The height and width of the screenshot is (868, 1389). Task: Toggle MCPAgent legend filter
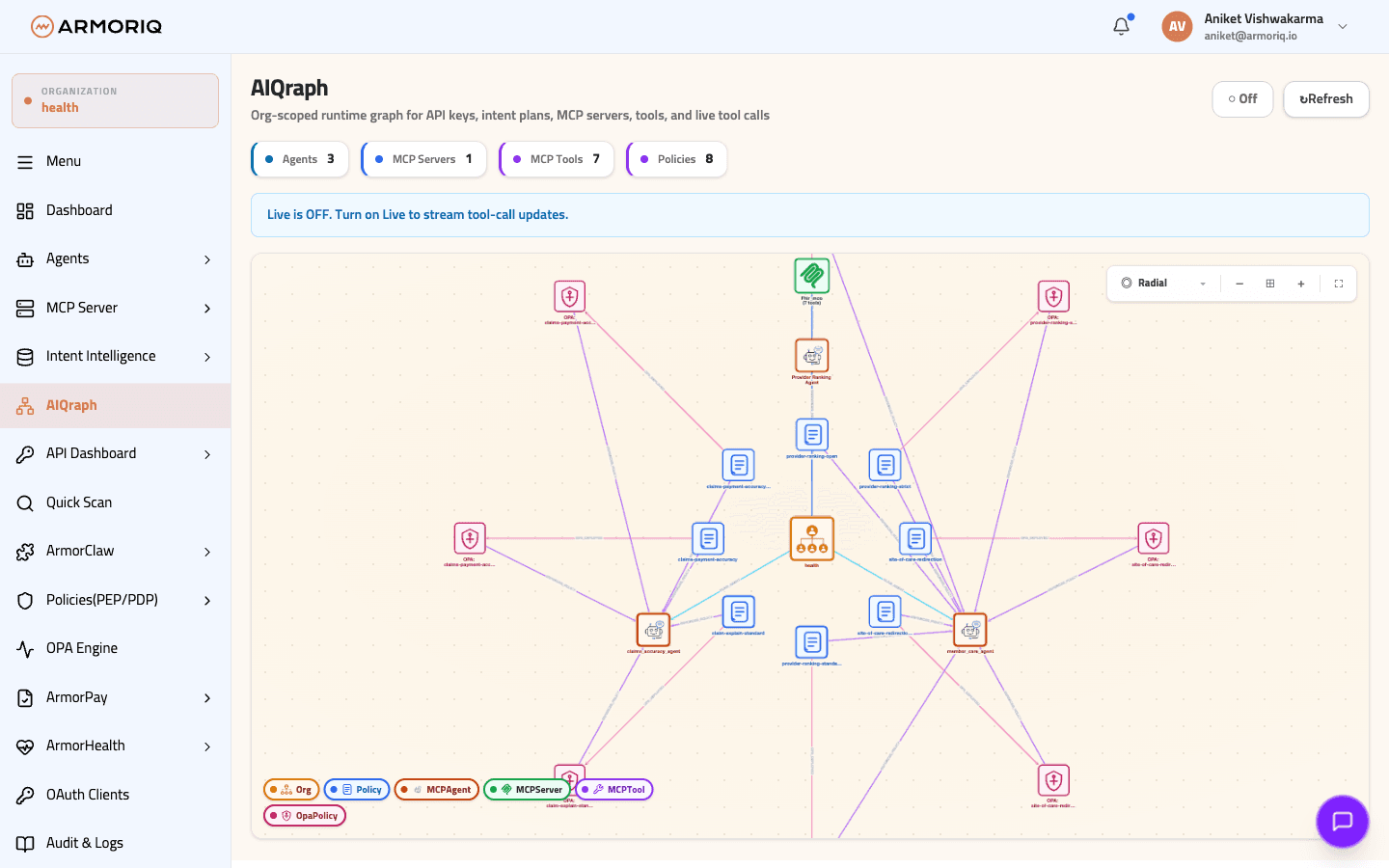tap(437, 790)
